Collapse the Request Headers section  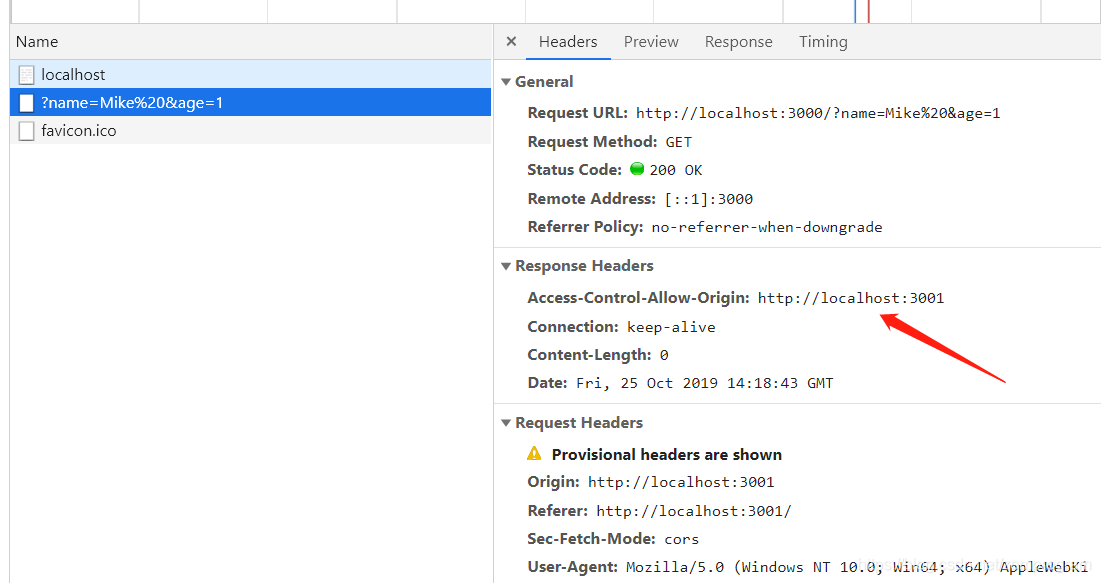[506, 423]
